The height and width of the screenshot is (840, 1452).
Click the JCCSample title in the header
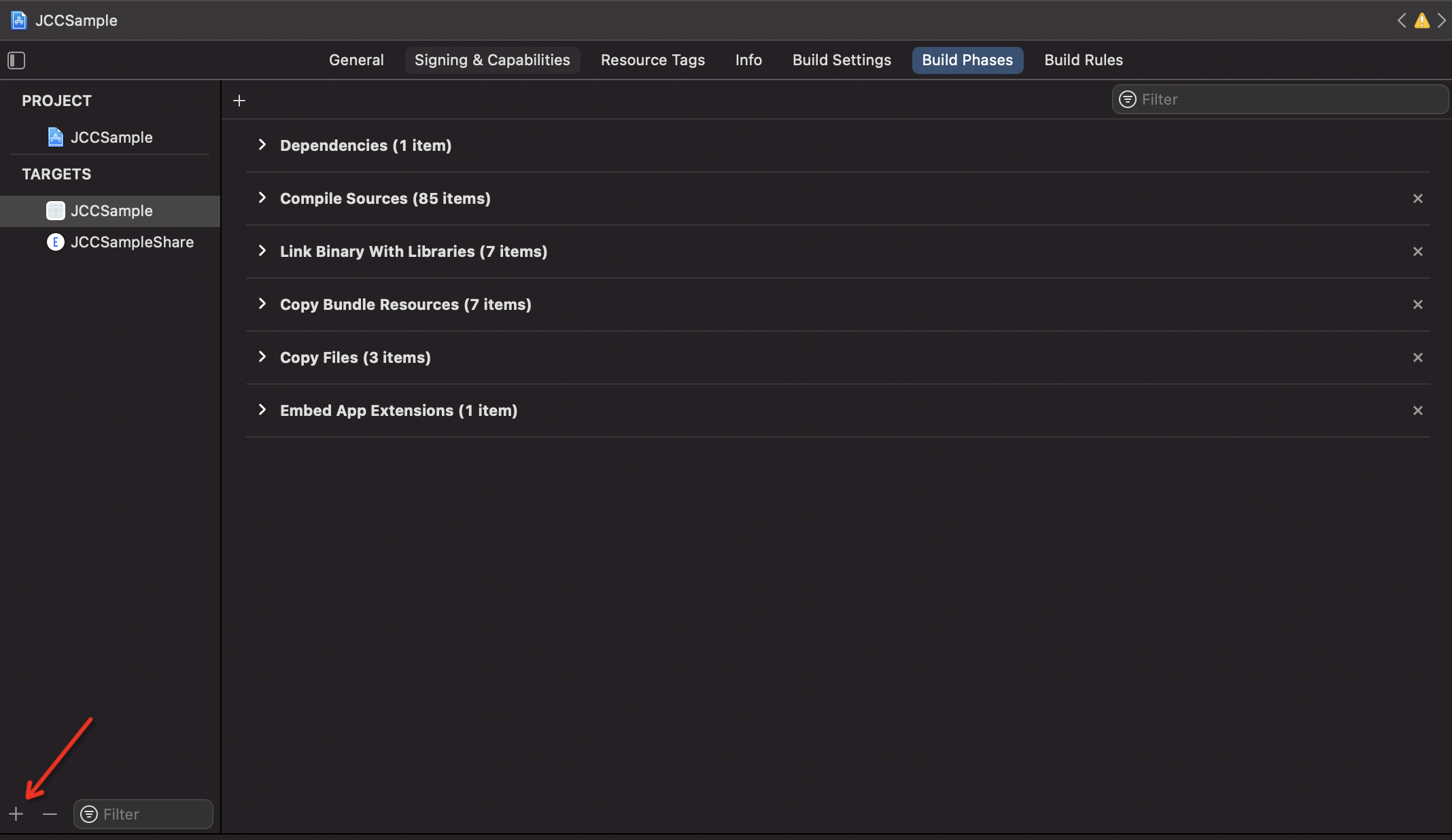76,20
